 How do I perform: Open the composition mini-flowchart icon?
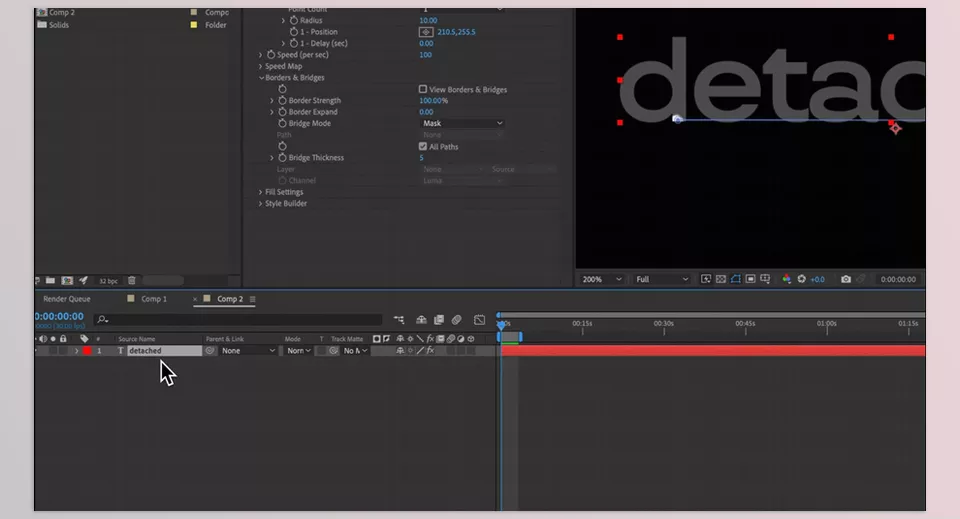click(x=399, y=319)
